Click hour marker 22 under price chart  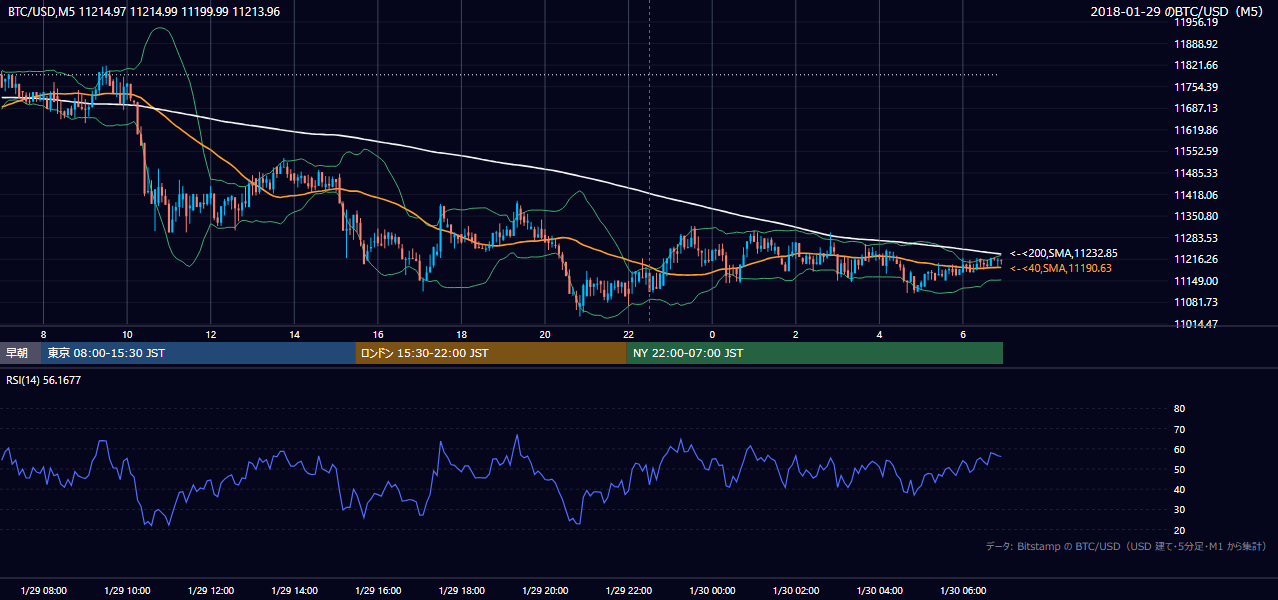coord(628,334)
